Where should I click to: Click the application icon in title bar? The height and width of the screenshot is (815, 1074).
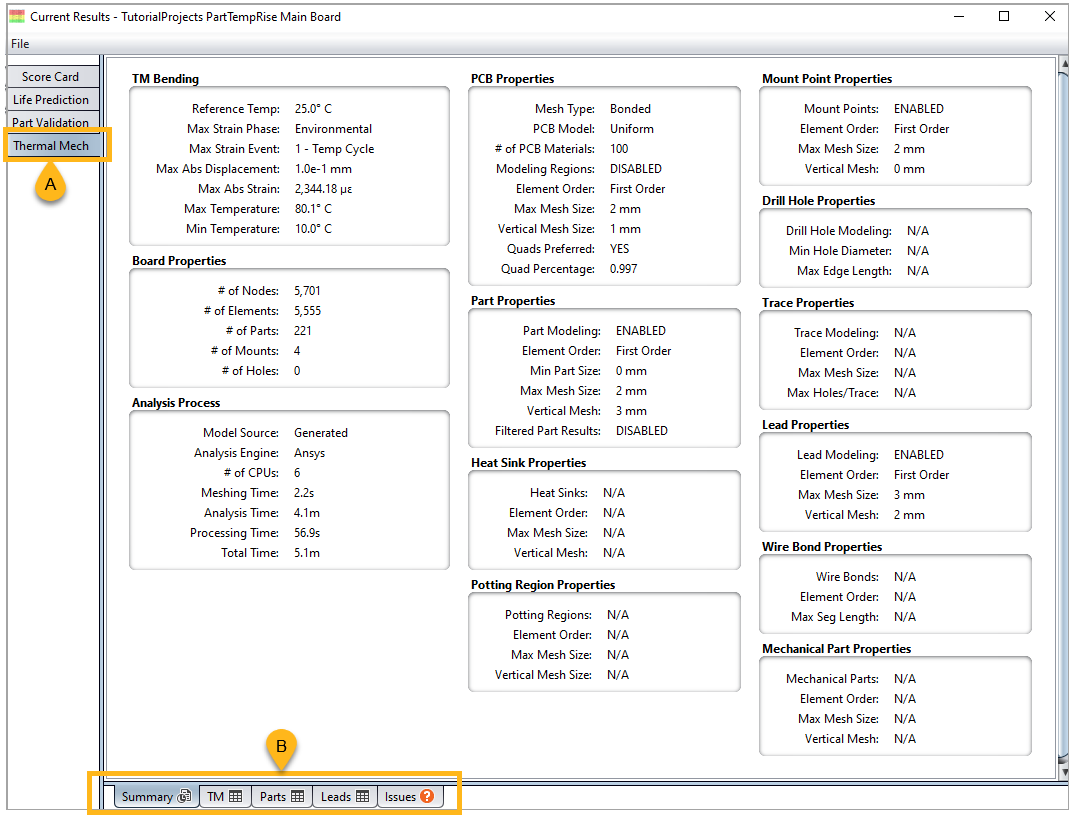coord(17,16)
